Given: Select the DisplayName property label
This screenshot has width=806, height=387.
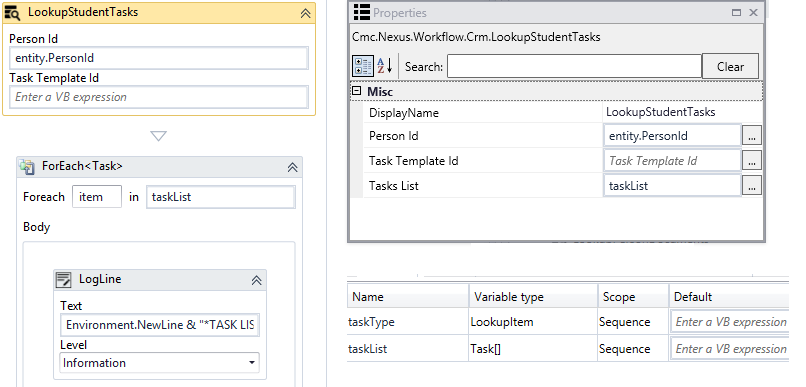Looking at the screenshot, I should [x=404, y=113].
